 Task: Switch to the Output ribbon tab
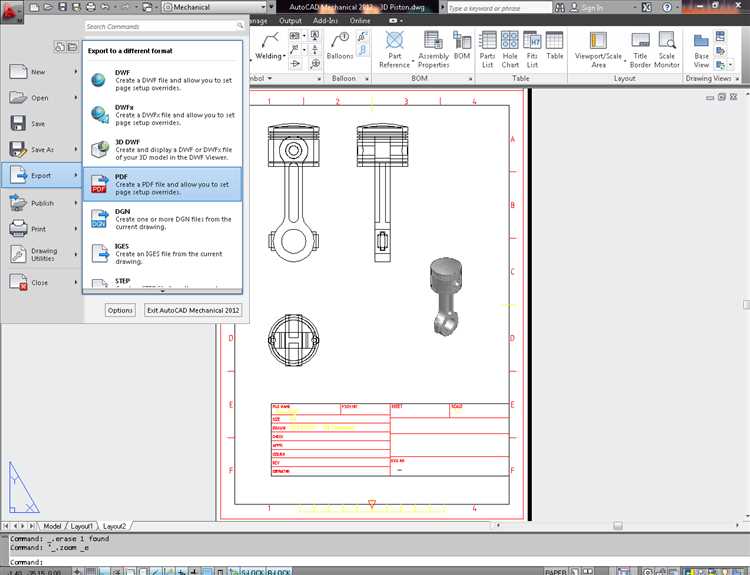tap(290, 21)
